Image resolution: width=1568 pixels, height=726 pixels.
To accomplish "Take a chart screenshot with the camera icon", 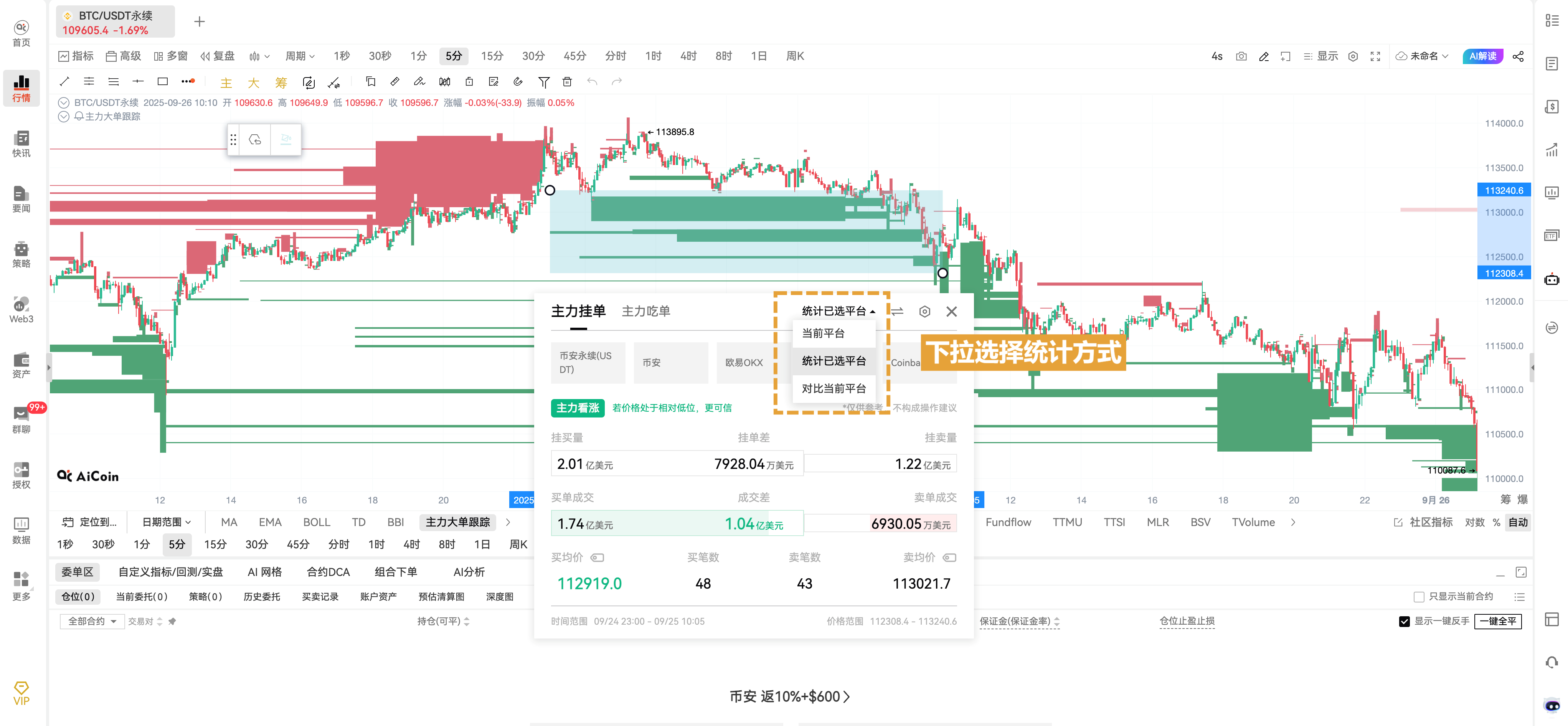I will coord(1242,56).
